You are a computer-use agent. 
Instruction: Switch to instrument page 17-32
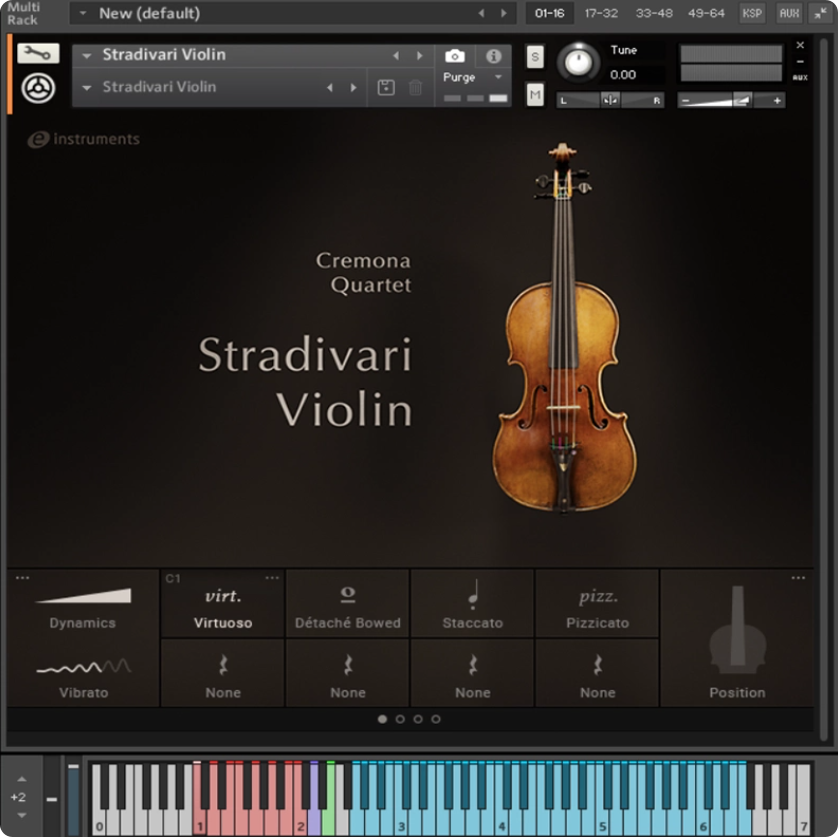601,13
